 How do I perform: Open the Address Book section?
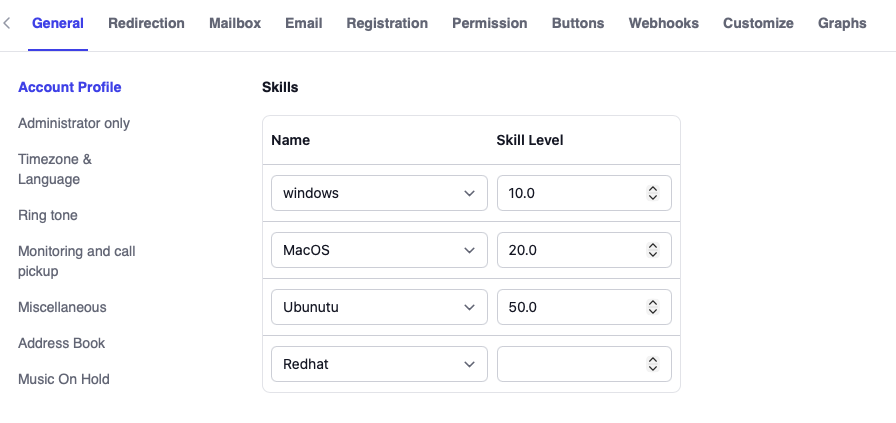pyautogui.click(x=62, y=343)
